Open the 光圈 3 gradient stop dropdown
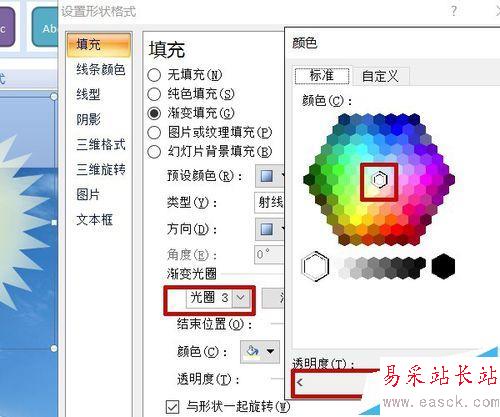500x417 pixels. 242,297
